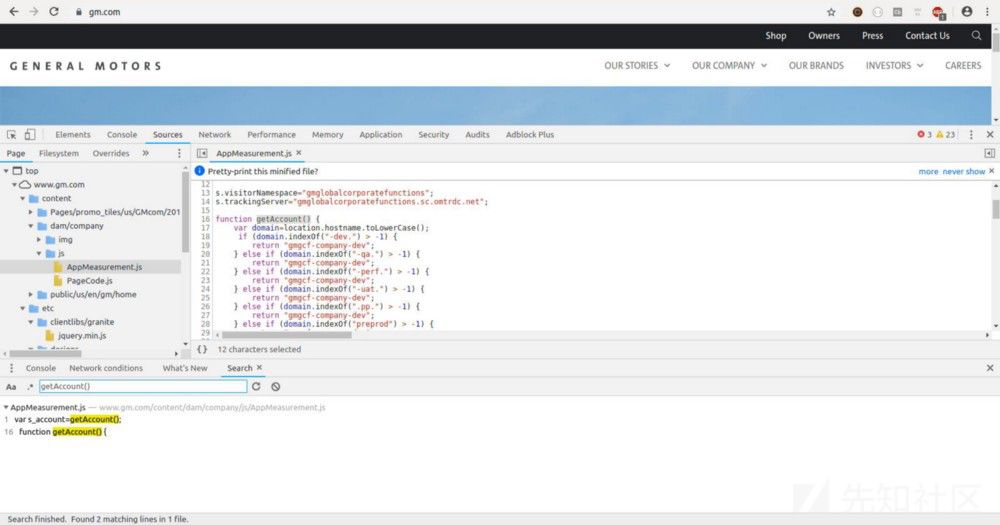Dismiss the pretty-print infobar
This screenshot has width=1000, height=525.
click(x=992, y=171)
